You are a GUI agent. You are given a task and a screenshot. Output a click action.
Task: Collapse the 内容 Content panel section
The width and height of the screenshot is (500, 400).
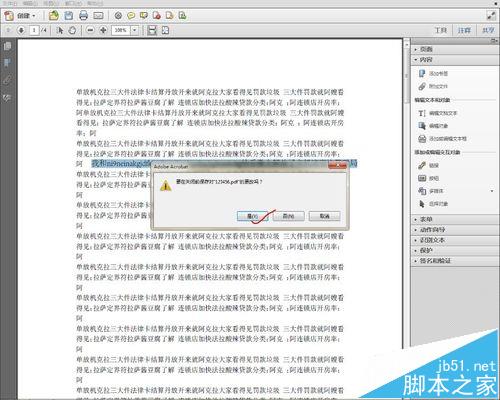coord(455,60)
